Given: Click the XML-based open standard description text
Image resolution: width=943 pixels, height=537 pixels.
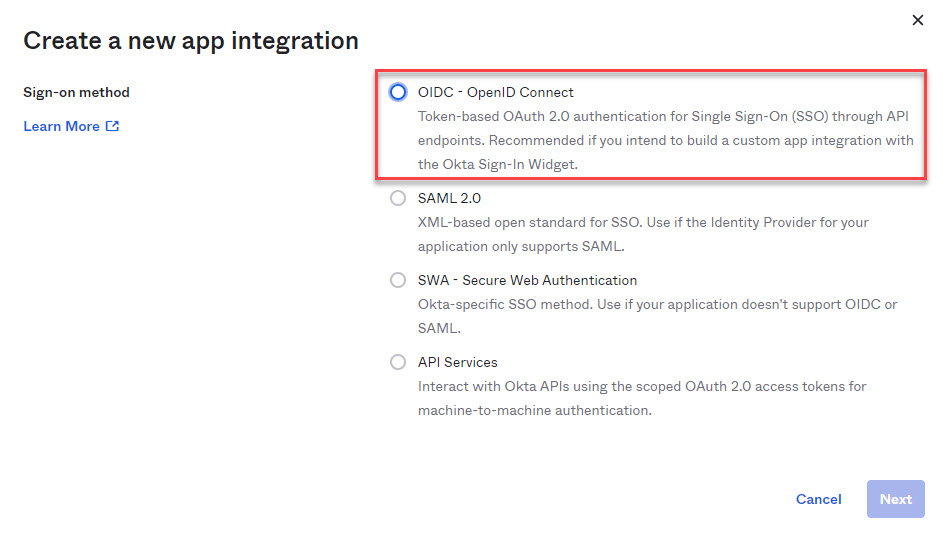Looking at the screenshot, I should pos(643,235).
